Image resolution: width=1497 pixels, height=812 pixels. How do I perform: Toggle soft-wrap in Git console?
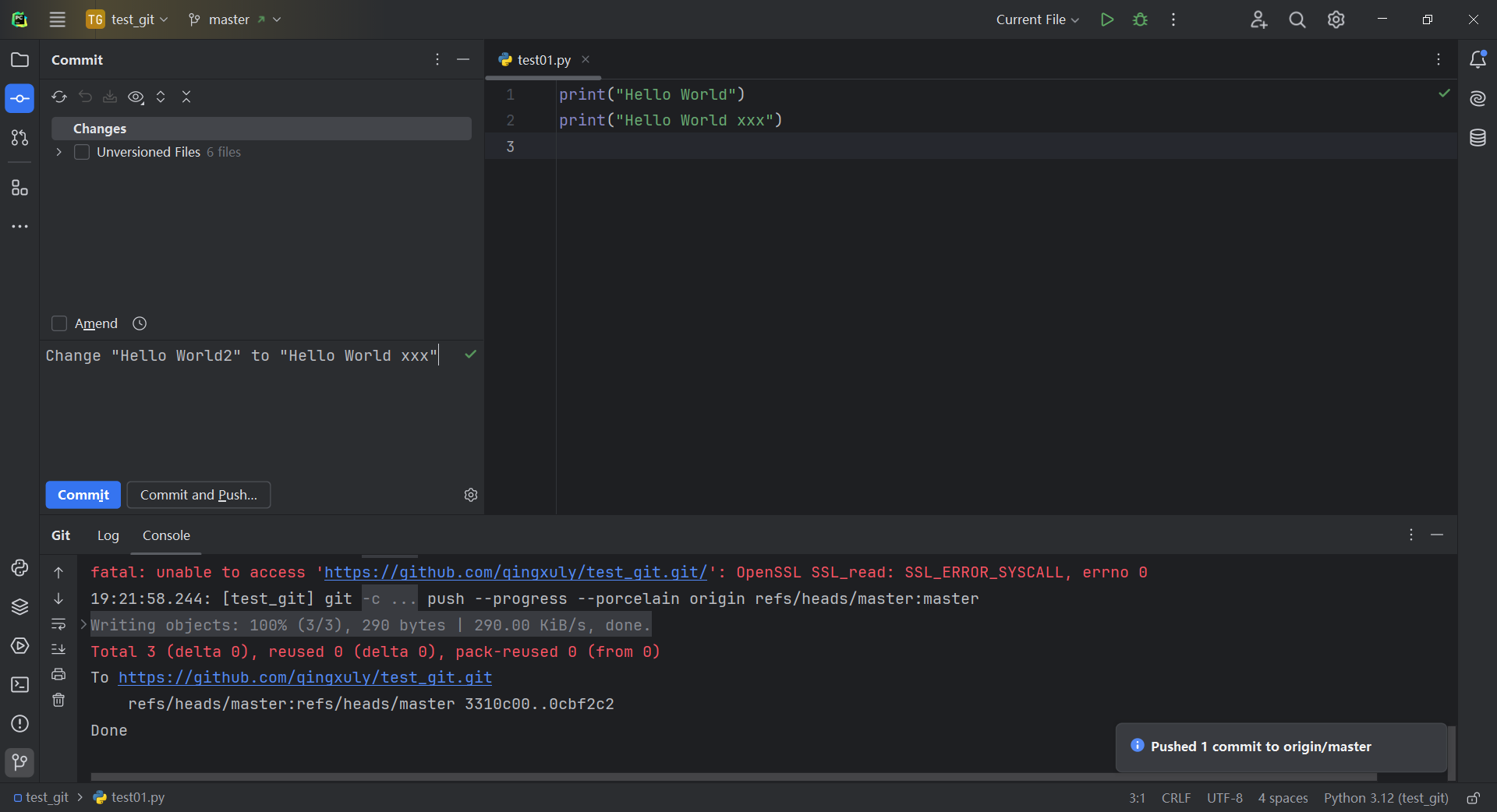[x=58, y=623]
